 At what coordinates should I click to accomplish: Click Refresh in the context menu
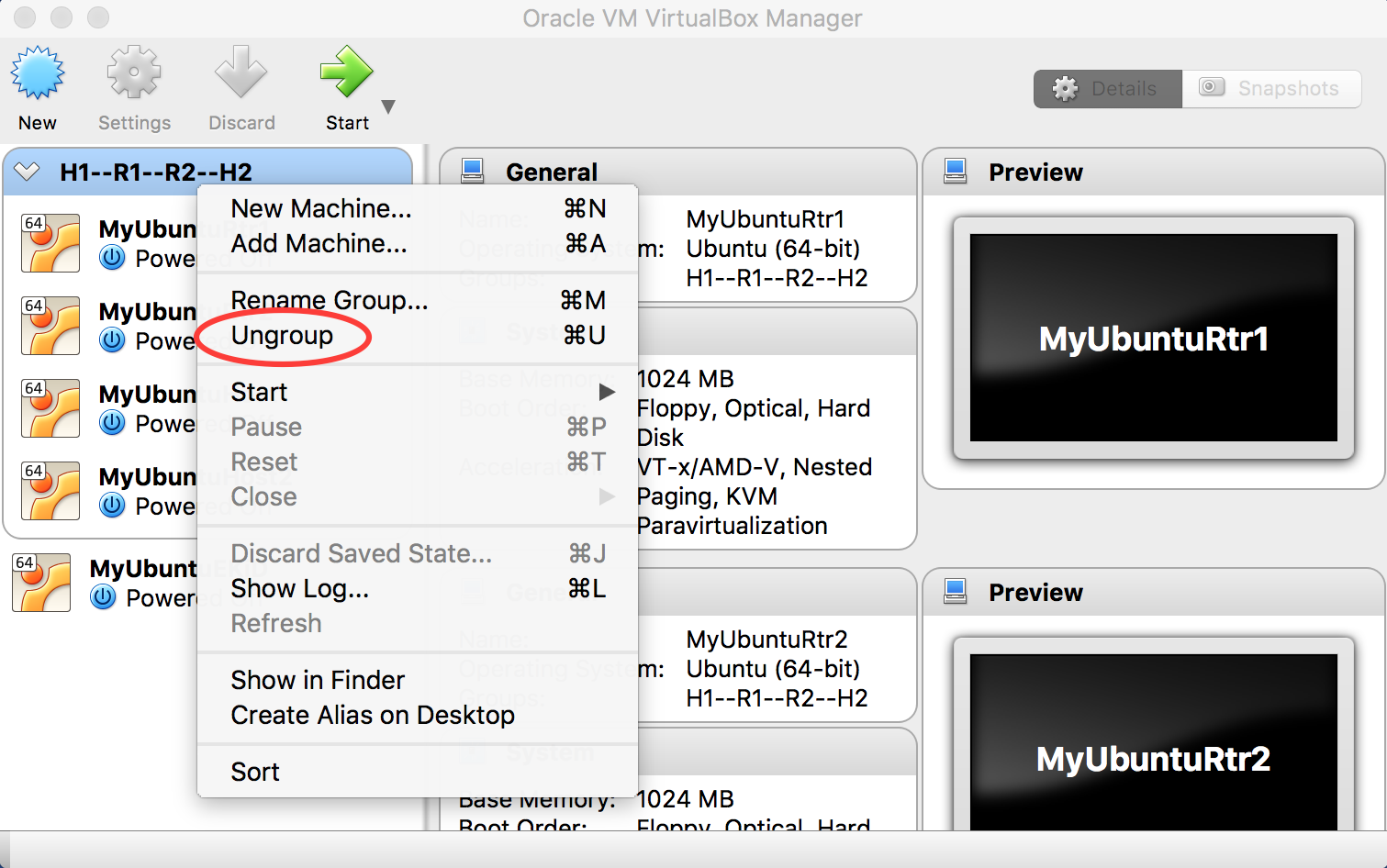(x=276, y=623)
